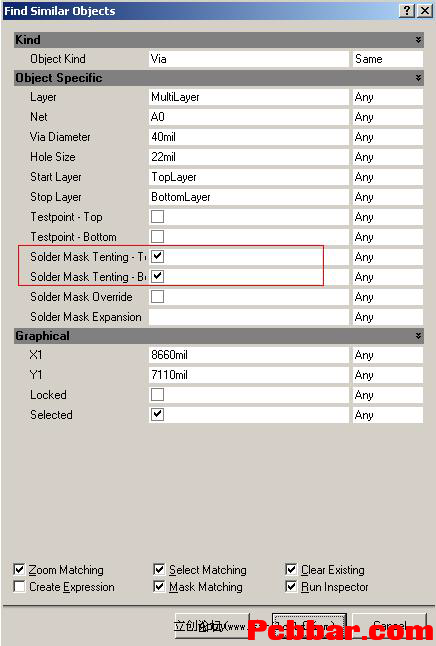Image resolution: width=436 pixels, height=646 pixels.
Task: Enable Create Expression option
Action: click(19, 586)
